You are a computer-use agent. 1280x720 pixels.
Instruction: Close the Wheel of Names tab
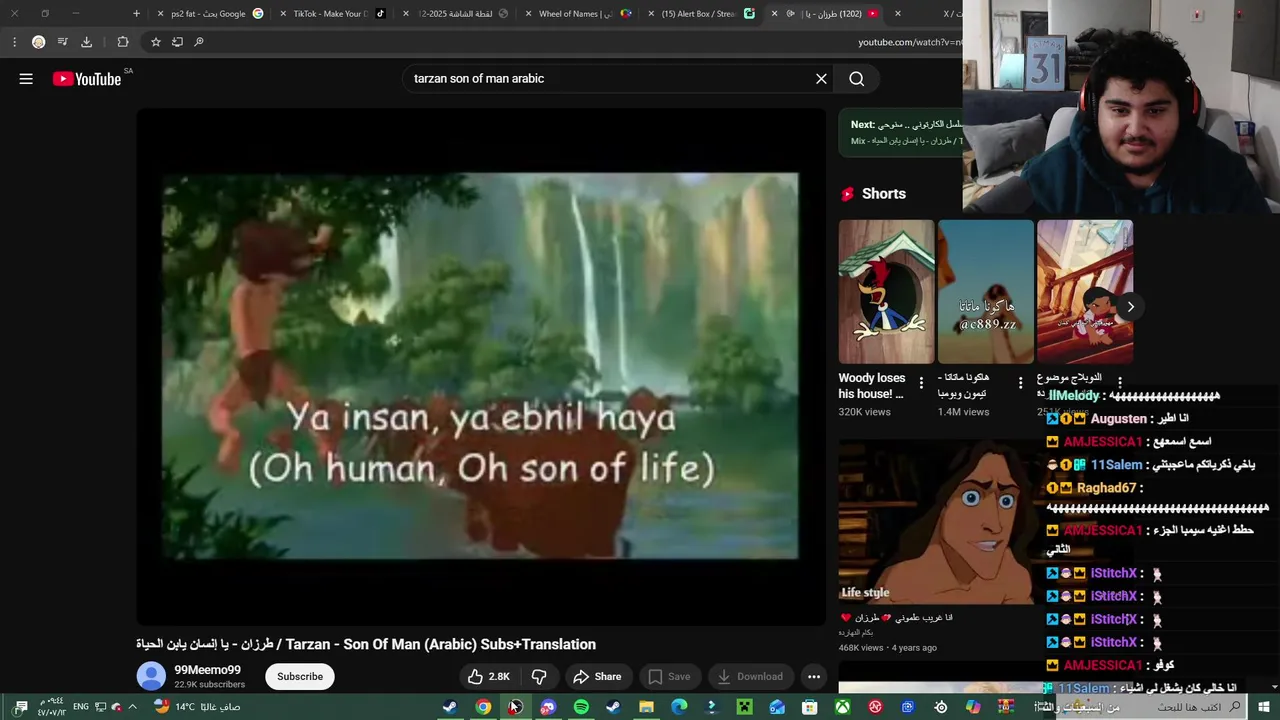[529, 14]
